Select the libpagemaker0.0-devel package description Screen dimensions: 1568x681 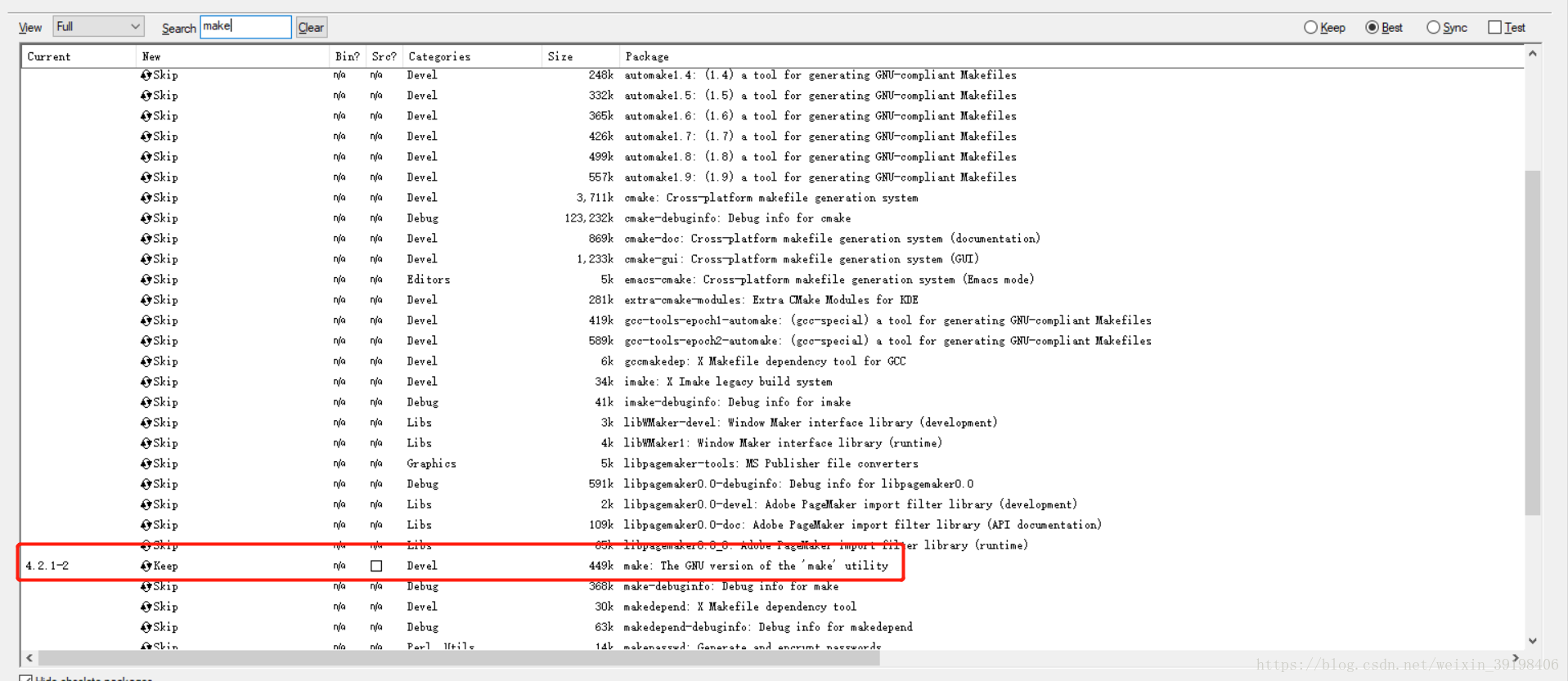pyautogui.click(x=850, y=504)
